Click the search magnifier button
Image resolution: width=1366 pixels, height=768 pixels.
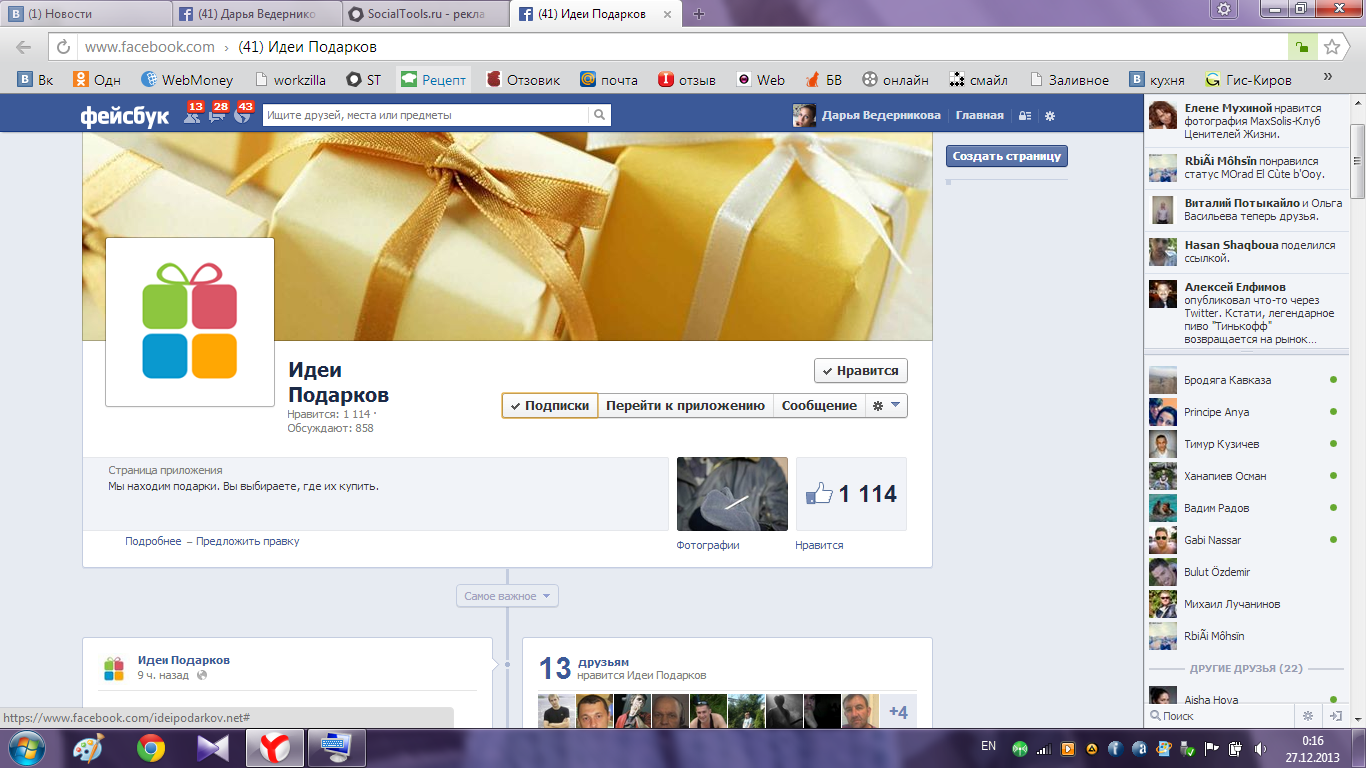point(599,115)
